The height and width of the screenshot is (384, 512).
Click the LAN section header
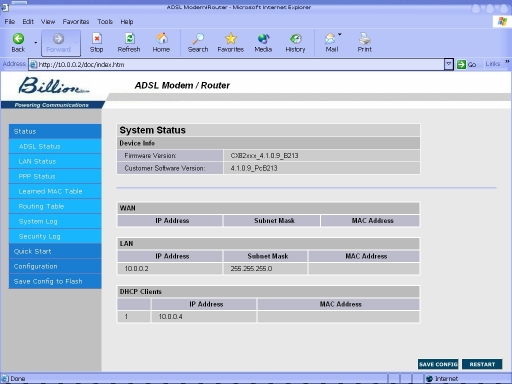(x=126, y=244)
